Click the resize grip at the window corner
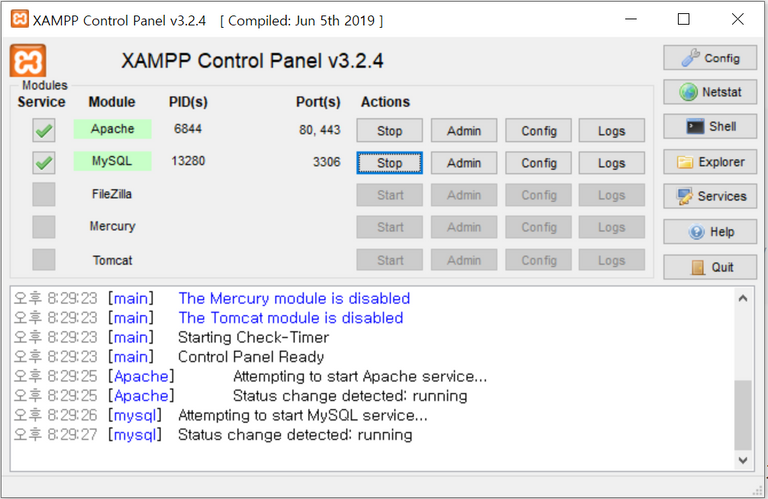 pyautogui.click(x=758, y=491)
